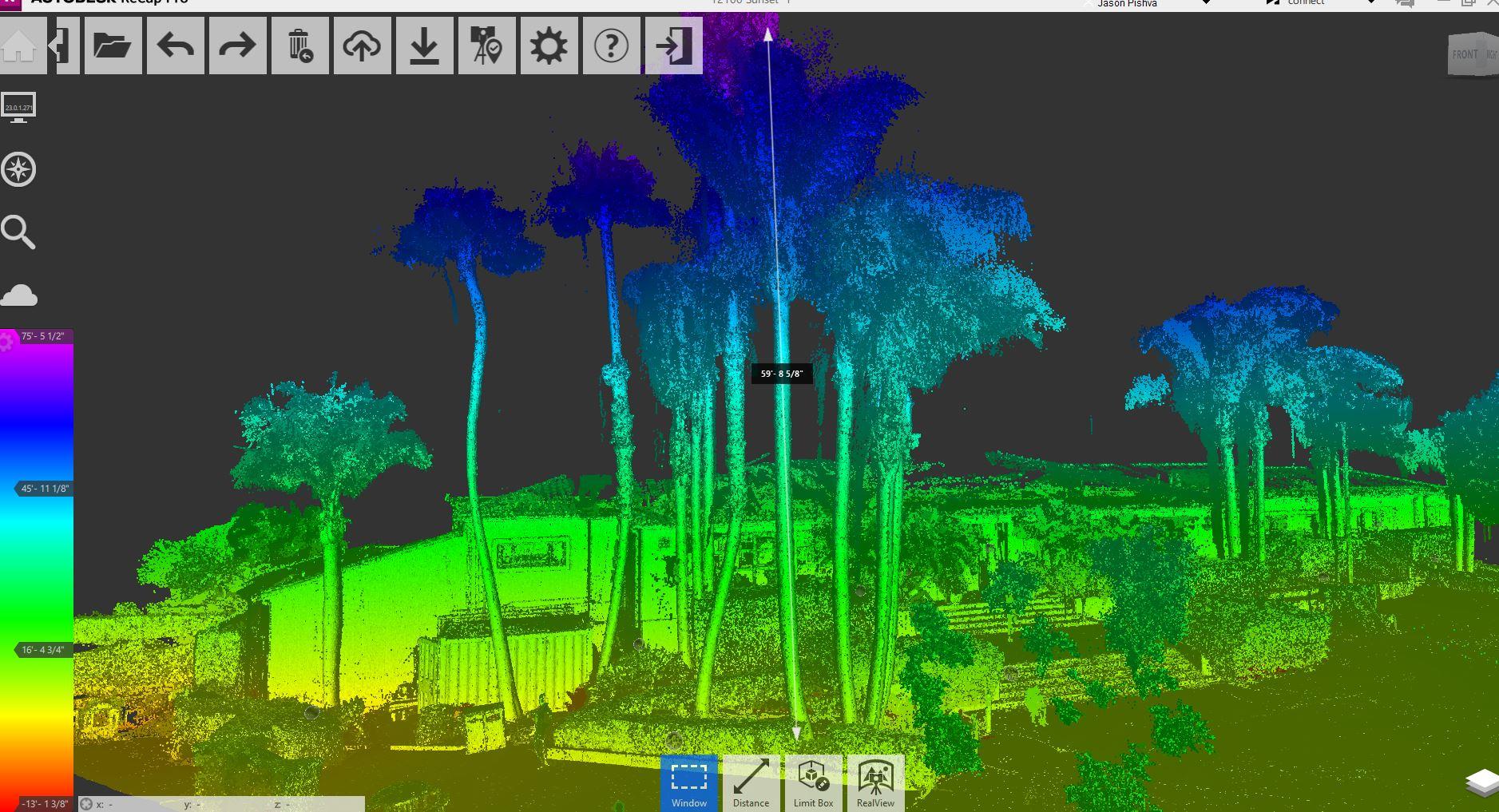Image resolution: width=1499 pixels, height=812 pixels.
Task: Toggle the Limit Box tool
Action: (x=813, y=783)
